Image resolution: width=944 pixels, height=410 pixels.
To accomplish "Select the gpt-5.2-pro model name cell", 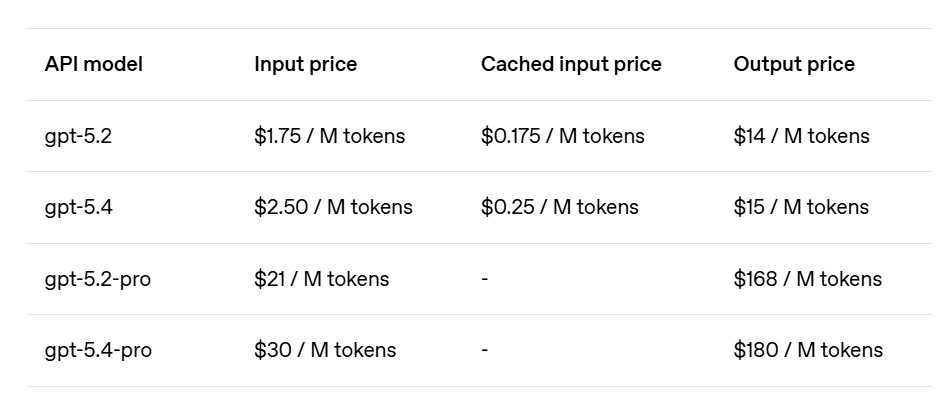I will point(97,279).
